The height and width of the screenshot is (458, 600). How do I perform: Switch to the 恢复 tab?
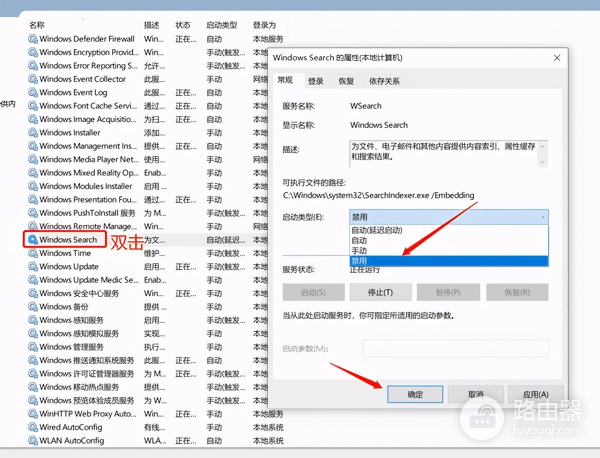346,81
